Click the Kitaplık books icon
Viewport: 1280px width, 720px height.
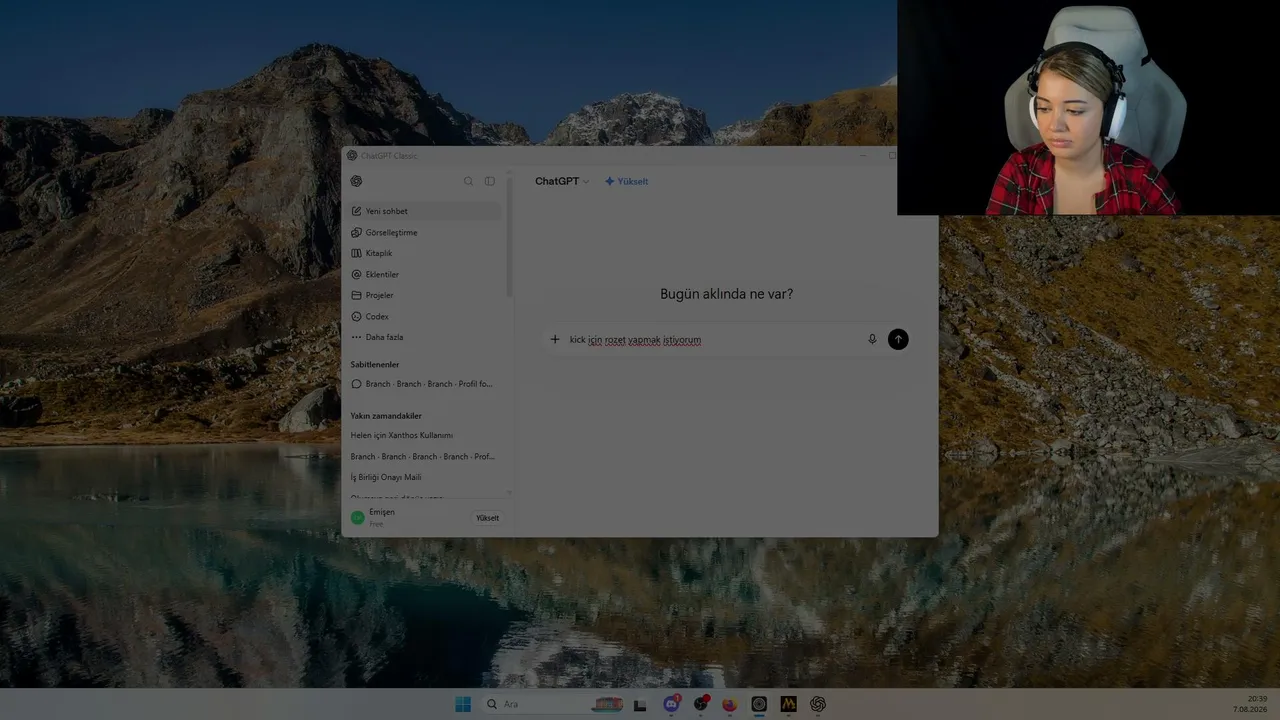click(356, 253)
